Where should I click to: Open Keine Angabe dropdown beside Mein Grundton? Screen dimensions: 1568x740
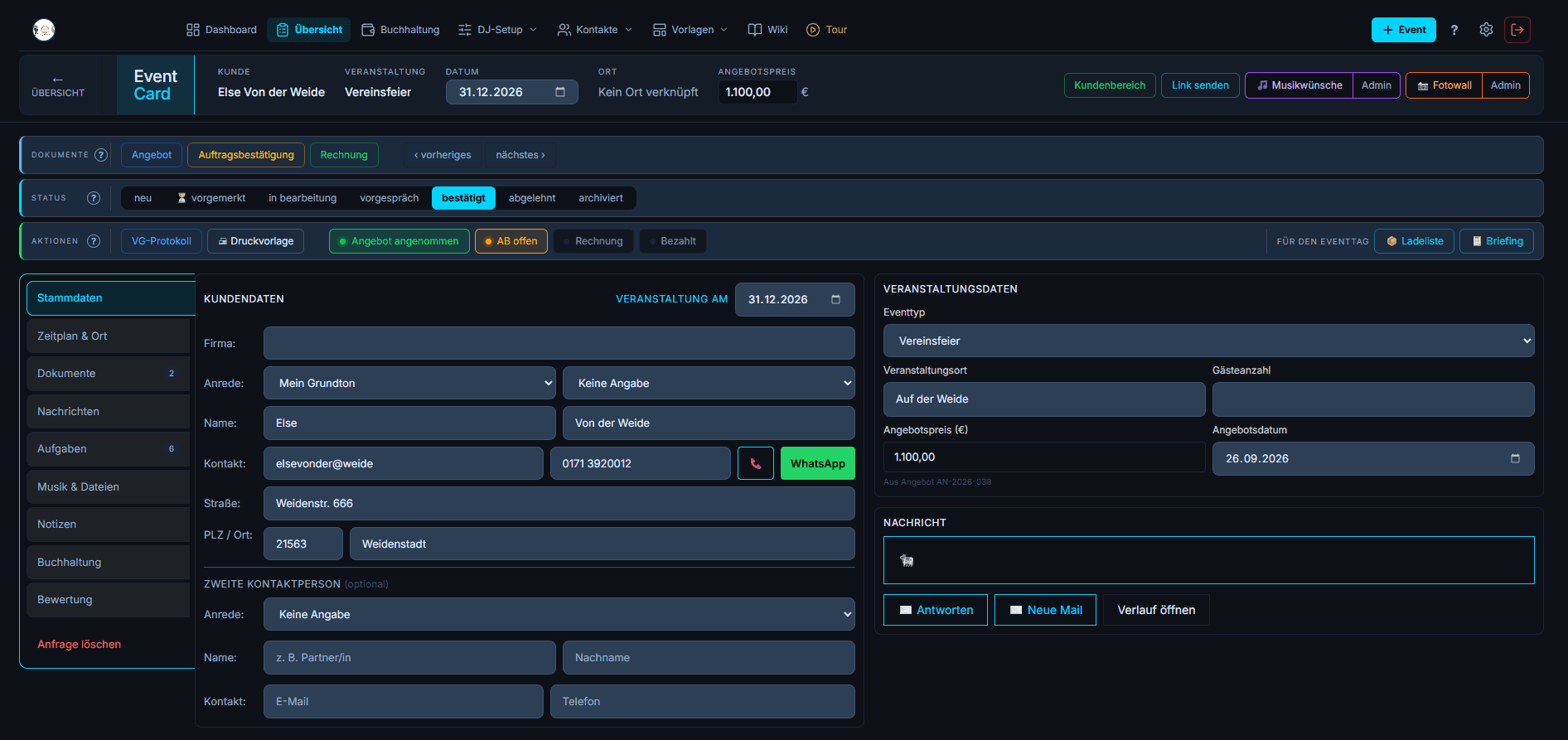pyautogui.click(x=709, y=383)
